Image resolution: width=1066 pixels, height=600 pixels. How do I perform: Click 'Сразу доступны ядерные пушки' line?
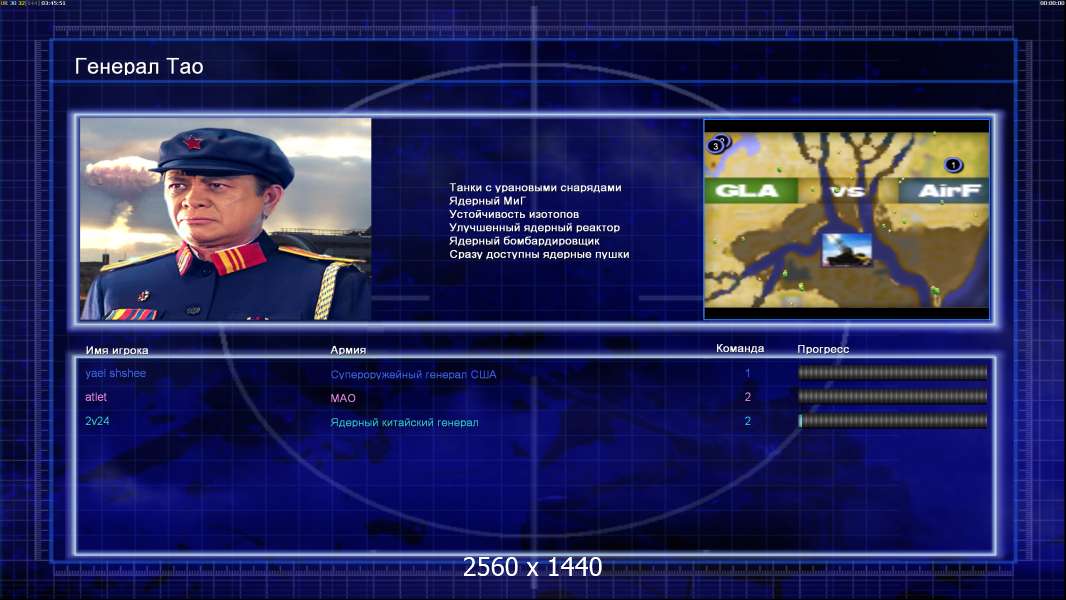539,254
